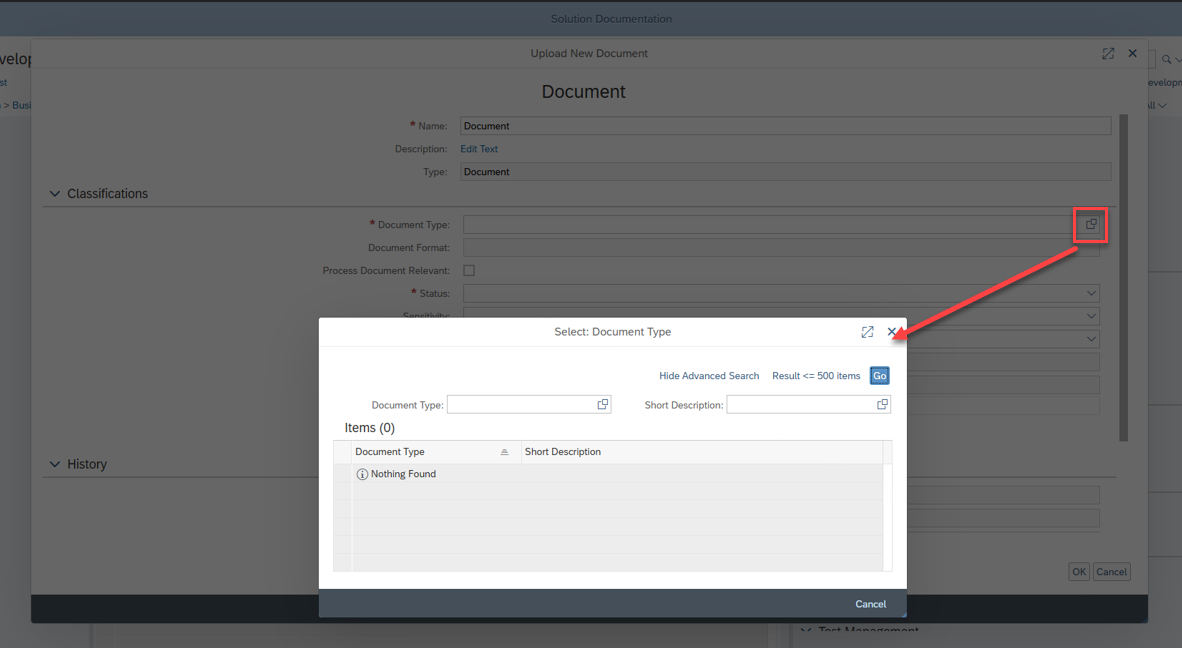Viewport: 1182px width, 648px height.
Task: Click Hide Advanced Search link
Action: click(x=709, y=376)
